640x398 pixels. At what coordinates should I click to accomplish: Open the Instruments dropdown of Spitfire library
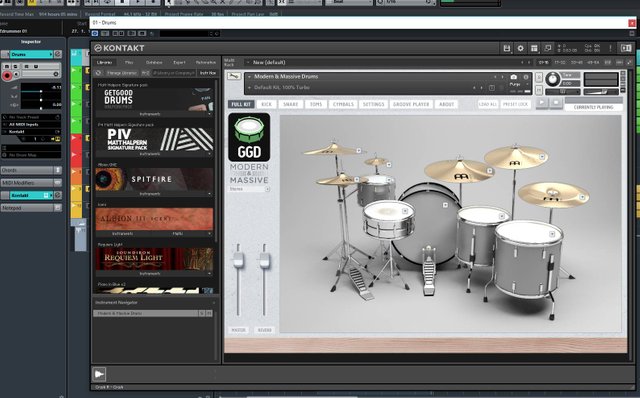pyautogui.click(x=153, y=194)
